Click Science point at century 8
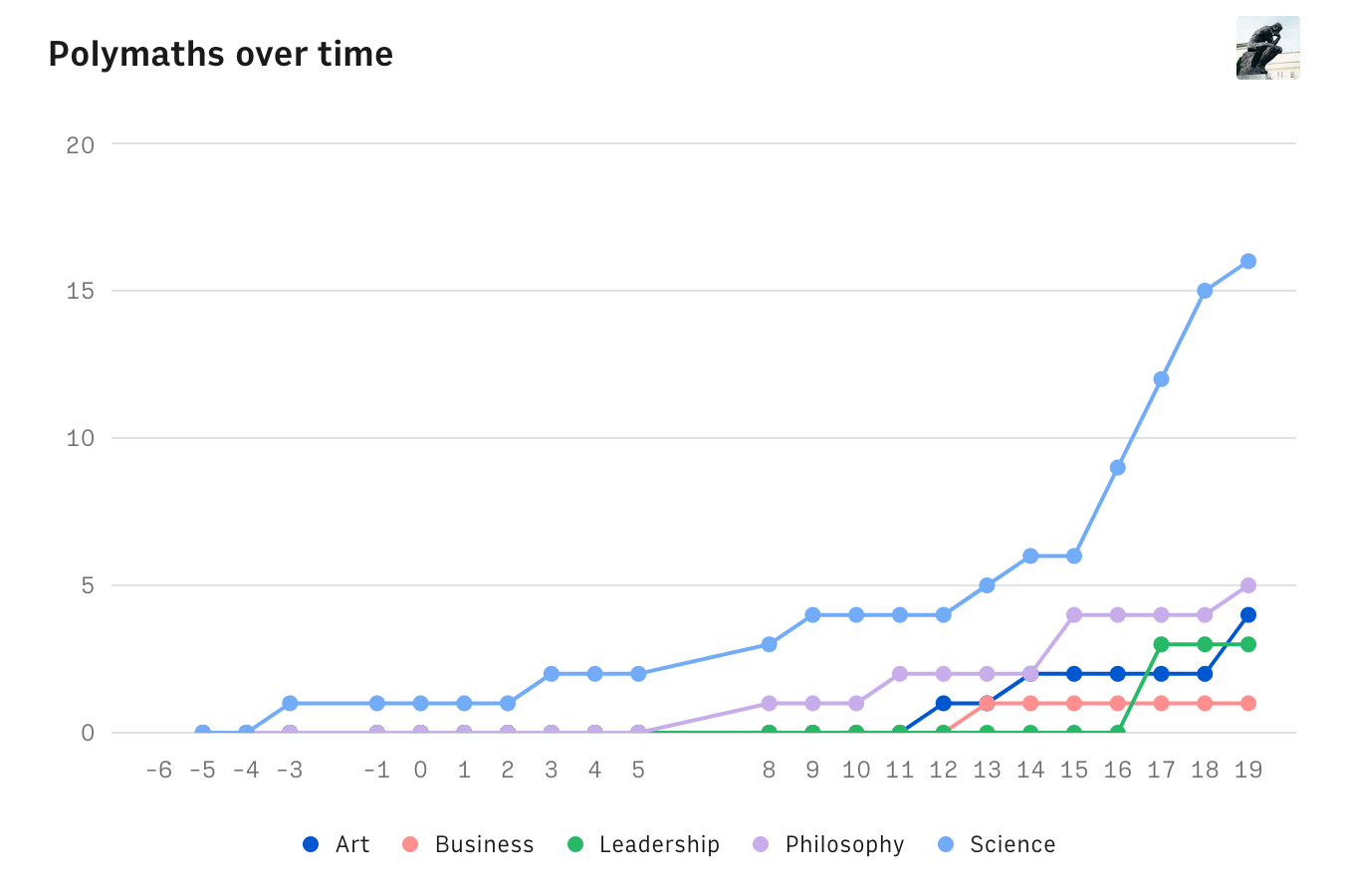The width and height of the screenshot is (1348, 896). tap(769, 644)
